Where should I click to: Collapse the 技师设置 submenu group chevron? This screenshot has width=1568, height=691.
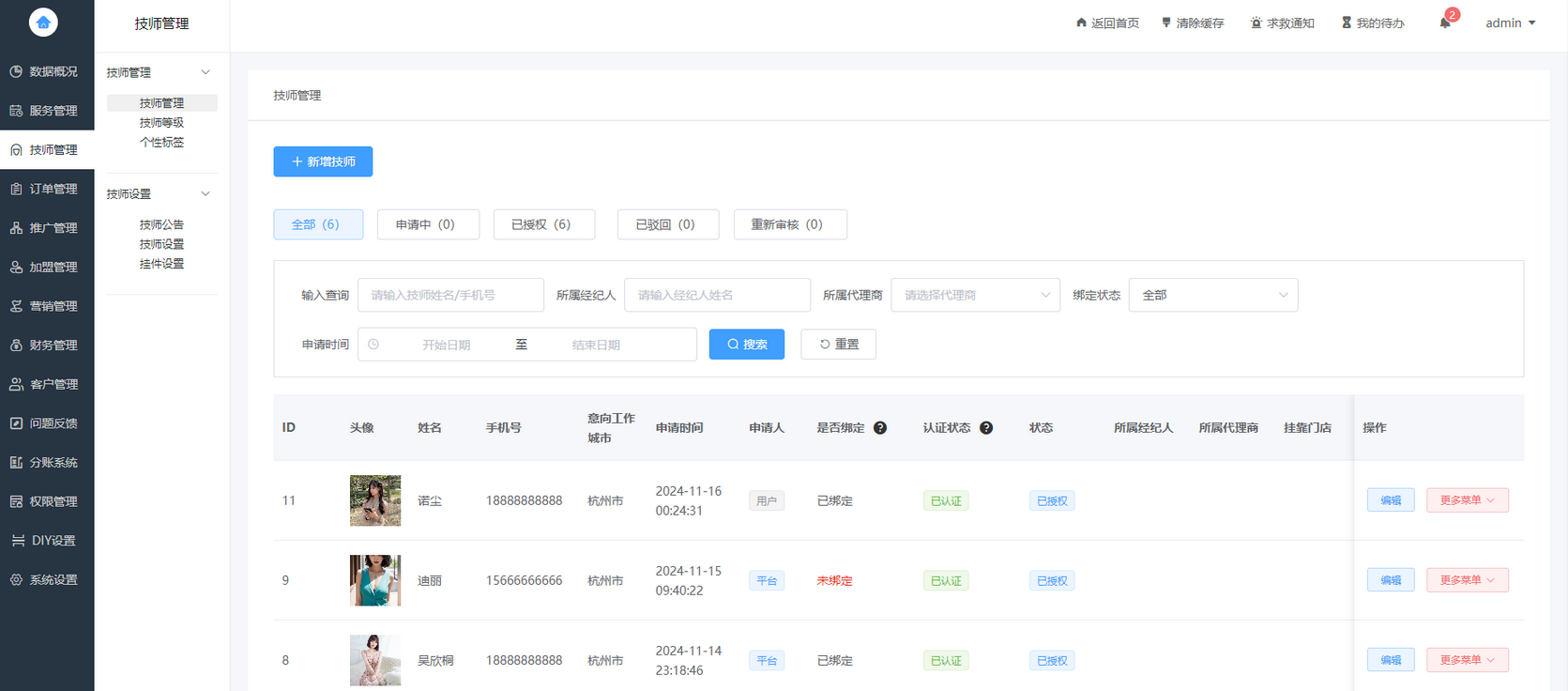click(206, 194)
